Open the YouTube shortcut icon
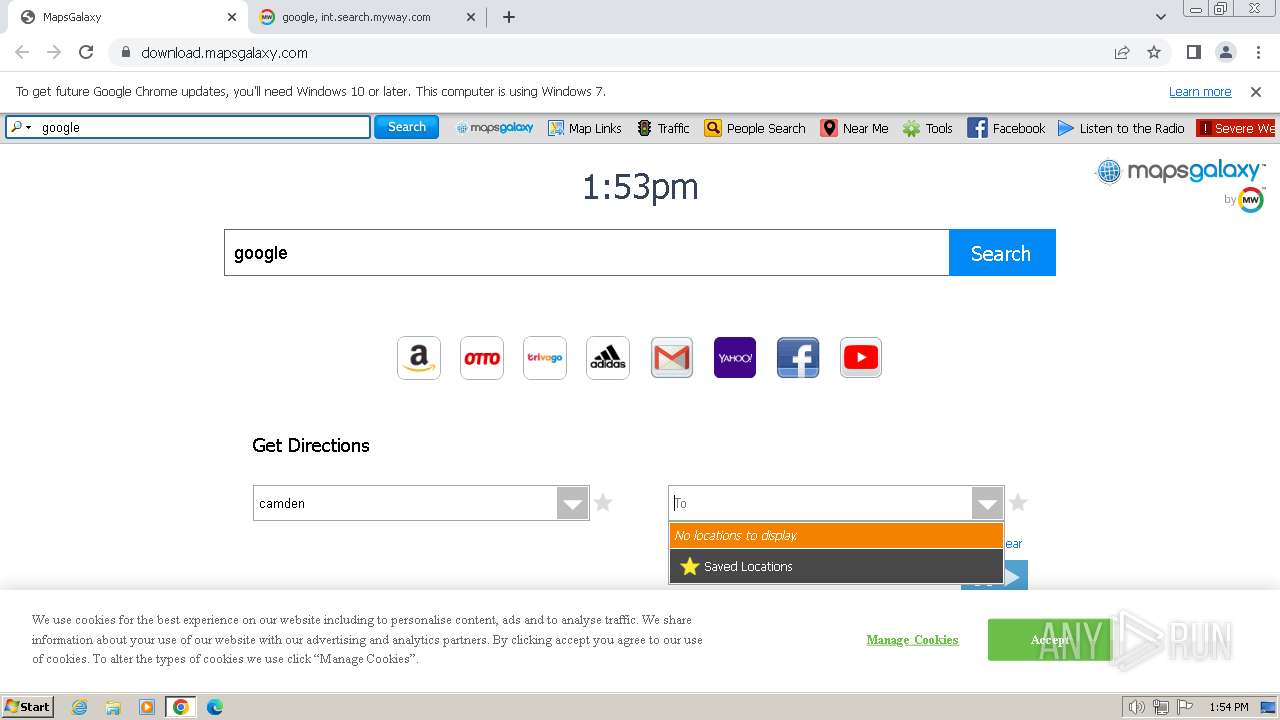The width and height of the screenshot is (1280, 720). tap(861, 358)
